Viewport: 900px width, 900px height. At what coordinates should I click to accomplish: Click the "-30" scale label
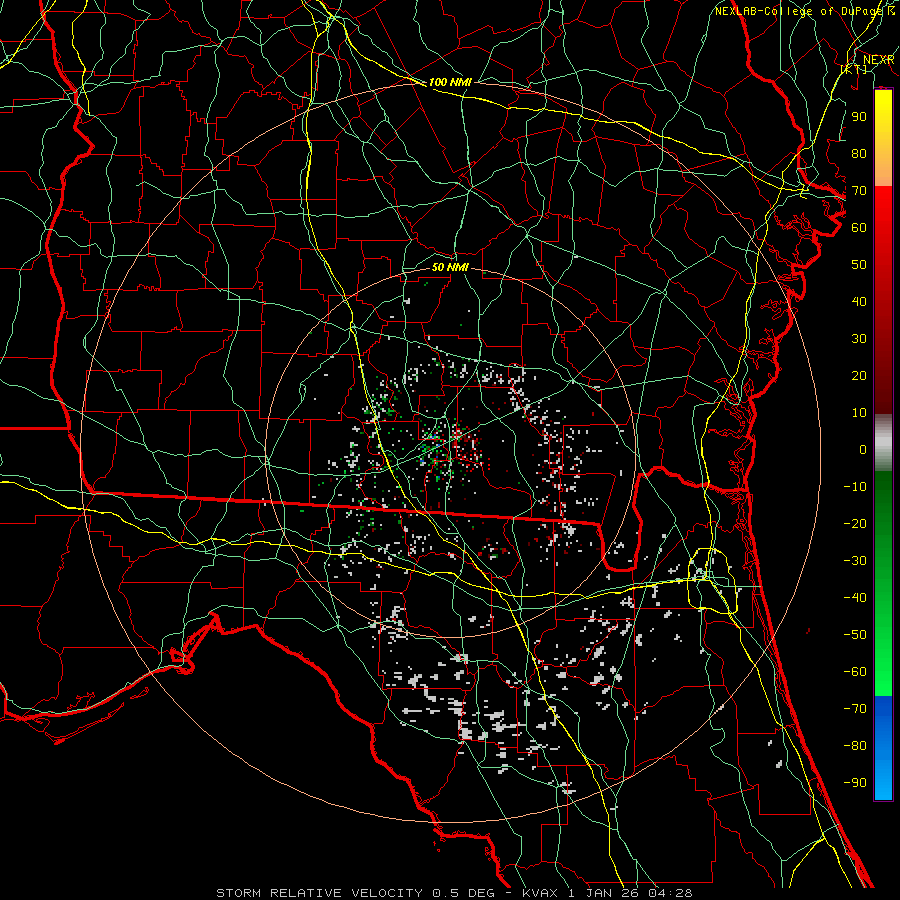click(855, 561)
